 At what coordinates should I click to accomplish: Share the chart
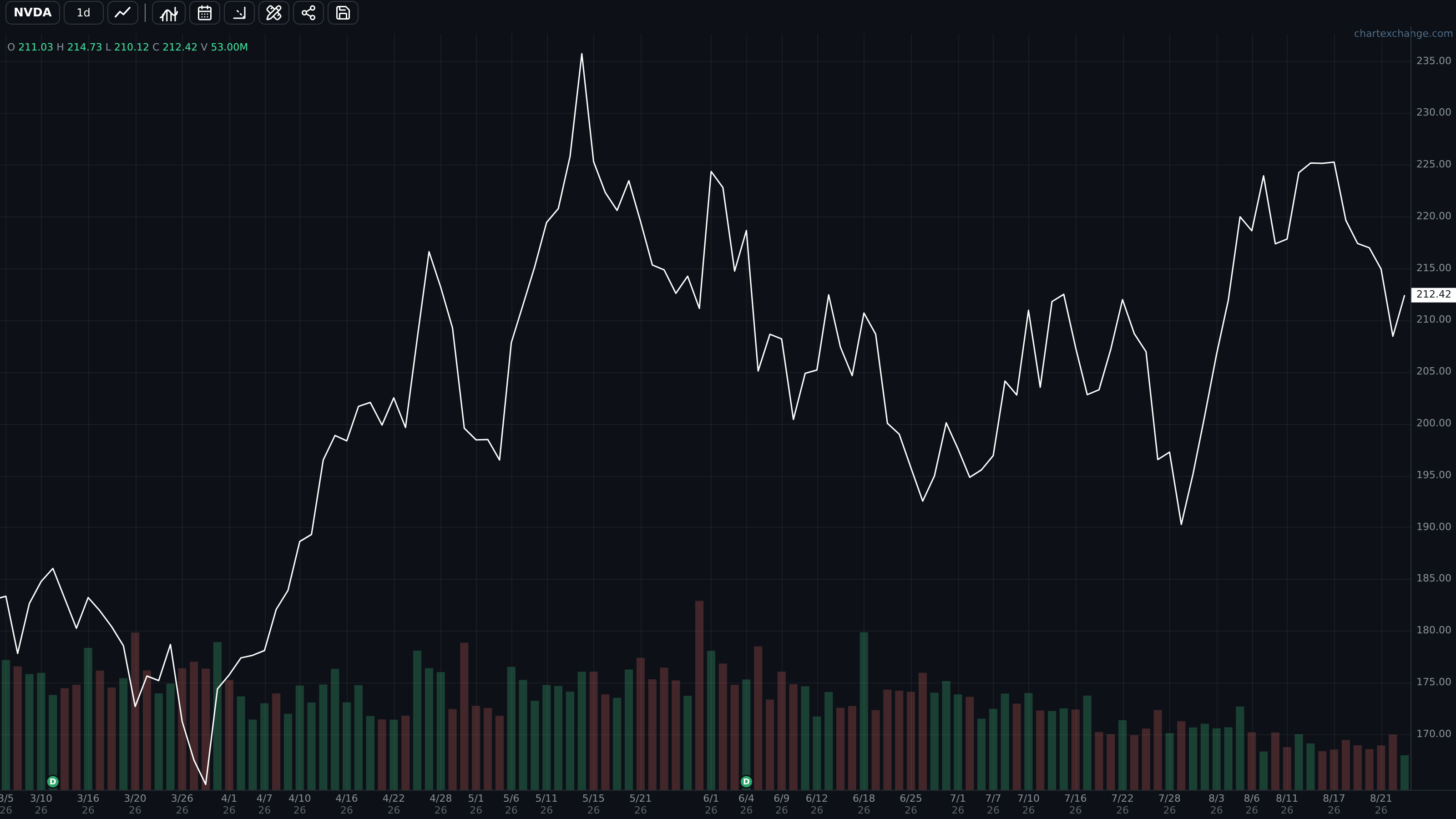[308, 12]
